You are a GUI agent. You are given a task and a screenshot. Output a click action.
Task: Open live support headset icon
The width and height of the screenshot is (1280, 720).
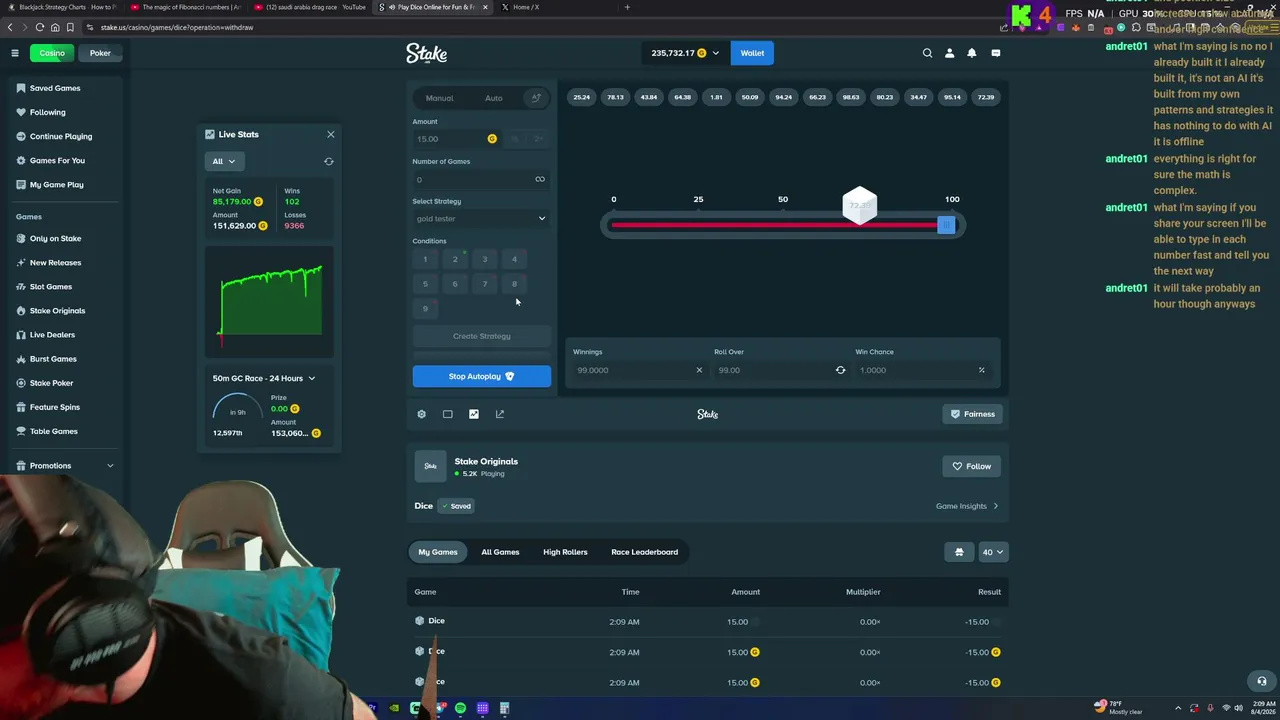tap(1262, 681)
